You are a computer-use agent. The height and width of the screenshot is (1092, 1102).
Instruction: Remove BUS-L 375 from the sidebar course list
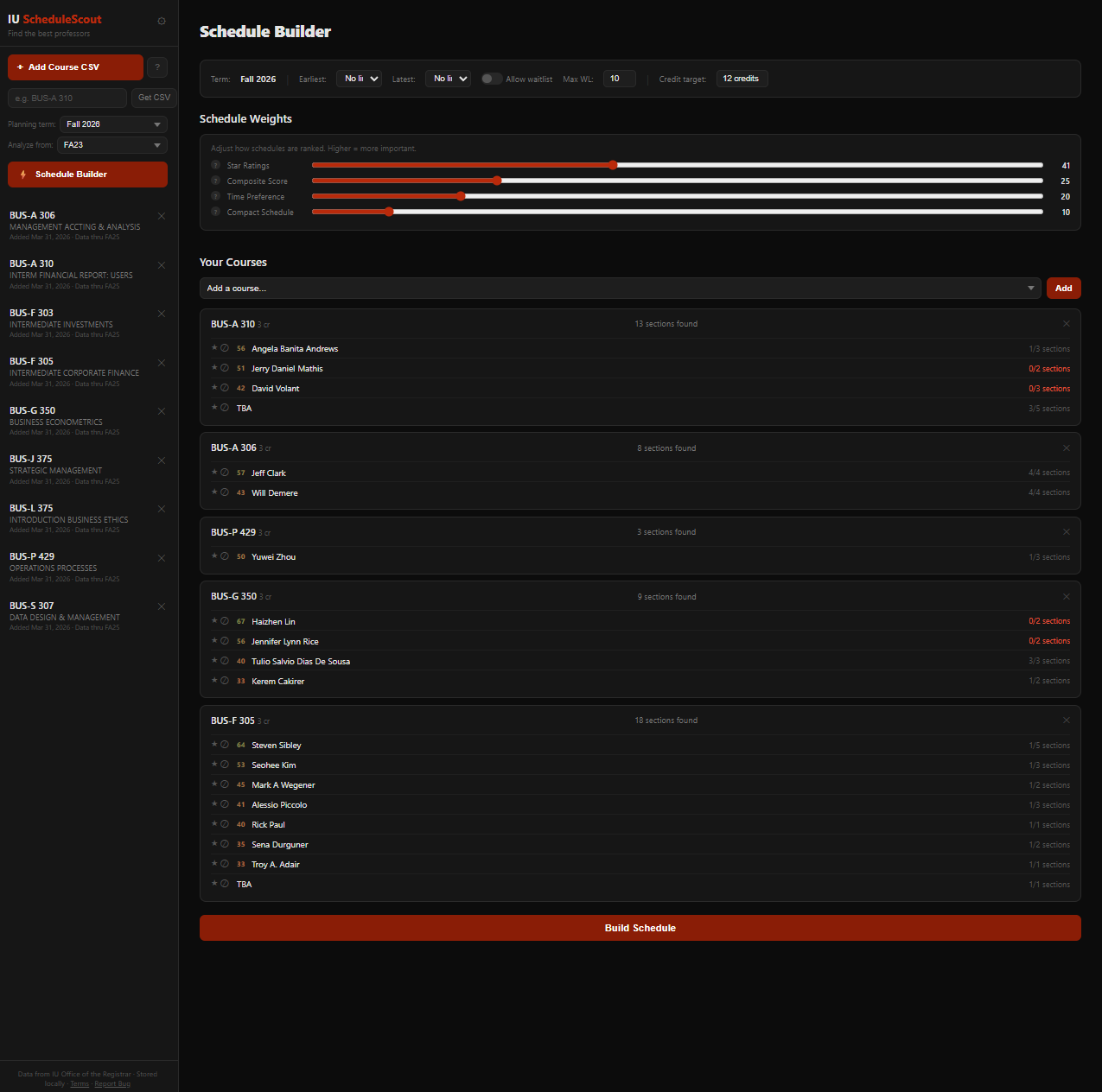pyautogui.click(x=162, y=509)
